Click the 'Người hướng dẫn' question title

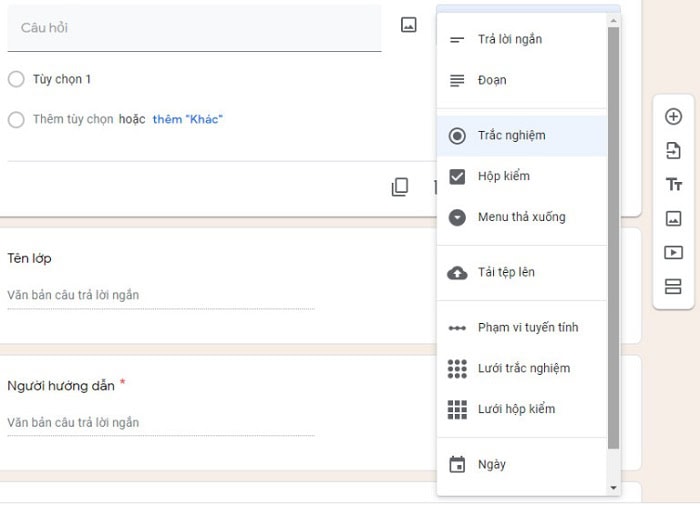(x=61, y=386)
